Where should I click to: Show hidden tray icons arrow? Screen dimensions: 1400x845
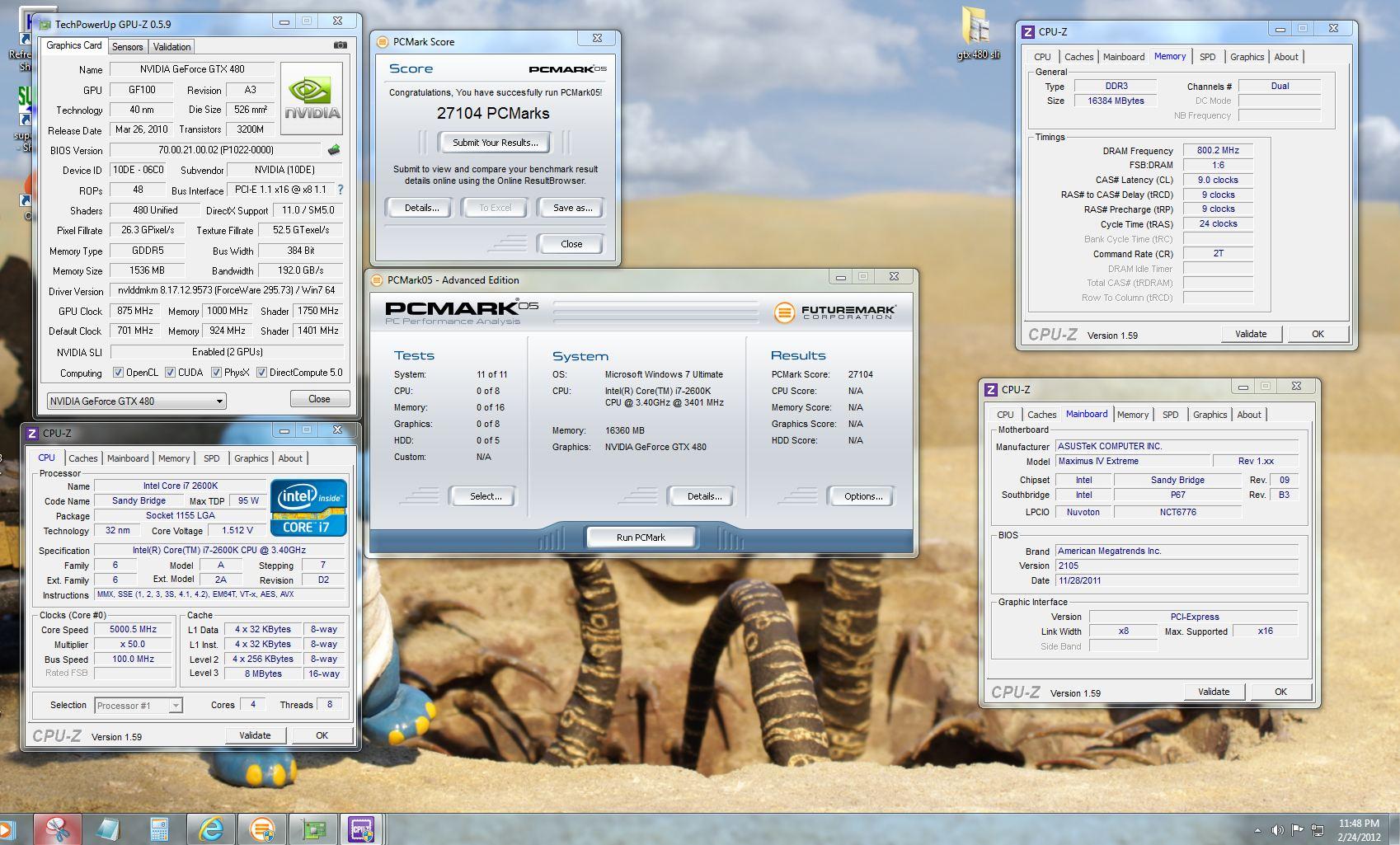1257,830
